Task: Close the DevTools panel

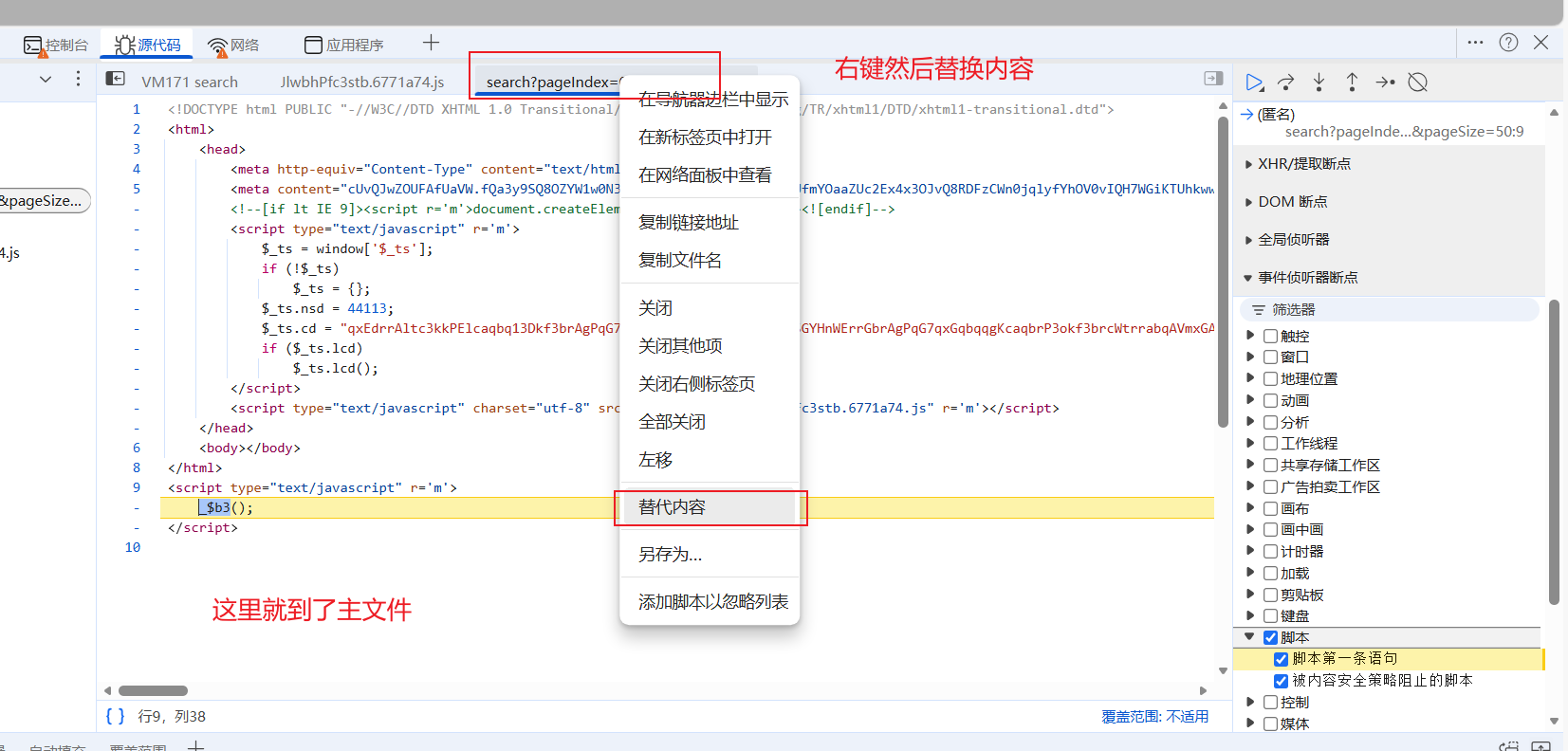Action: pyautogui.click(x=1540, y=43)
